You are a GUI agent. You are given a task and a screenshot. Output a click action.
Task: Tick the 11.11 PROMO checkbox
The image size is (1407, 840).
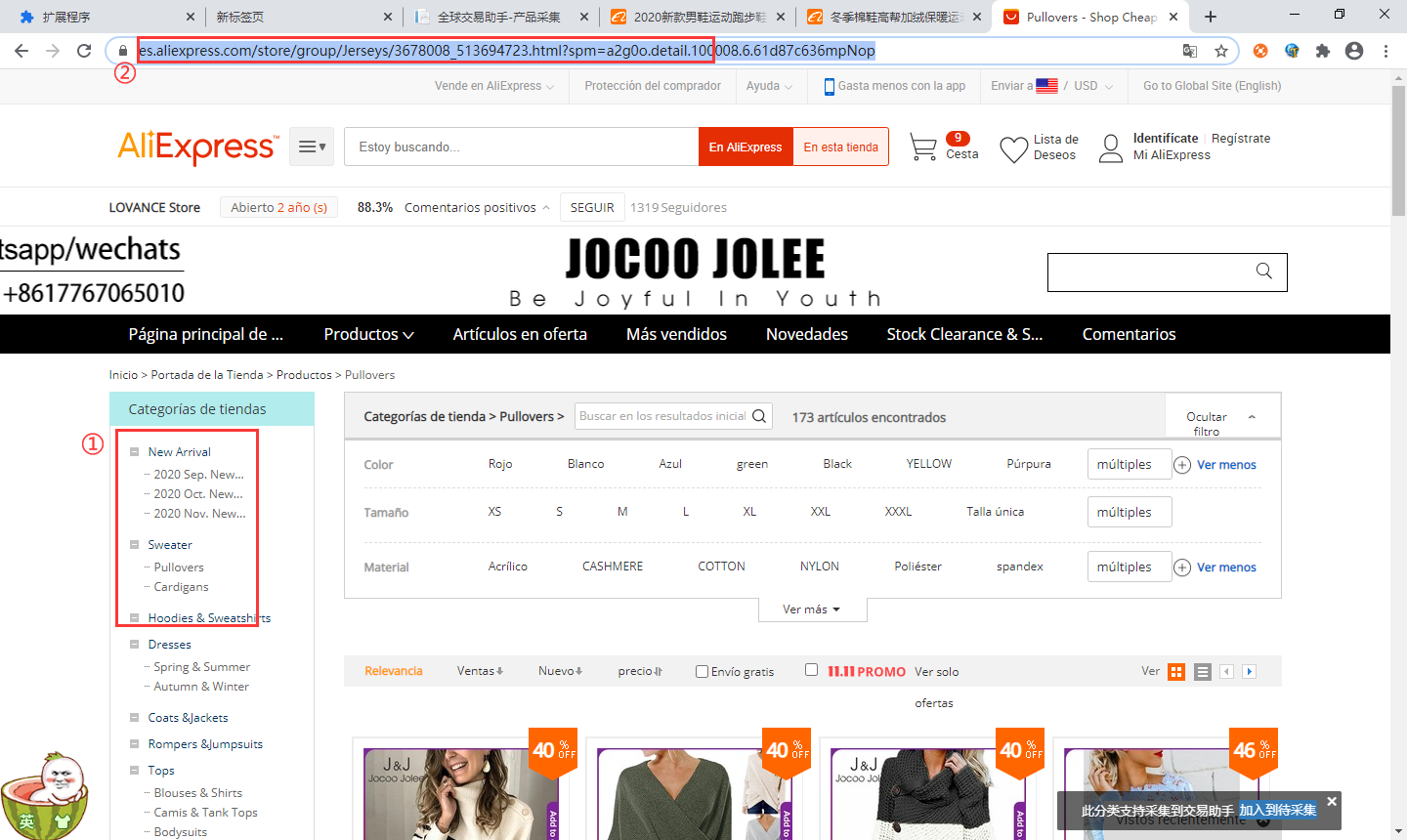[x=811, y=669]
